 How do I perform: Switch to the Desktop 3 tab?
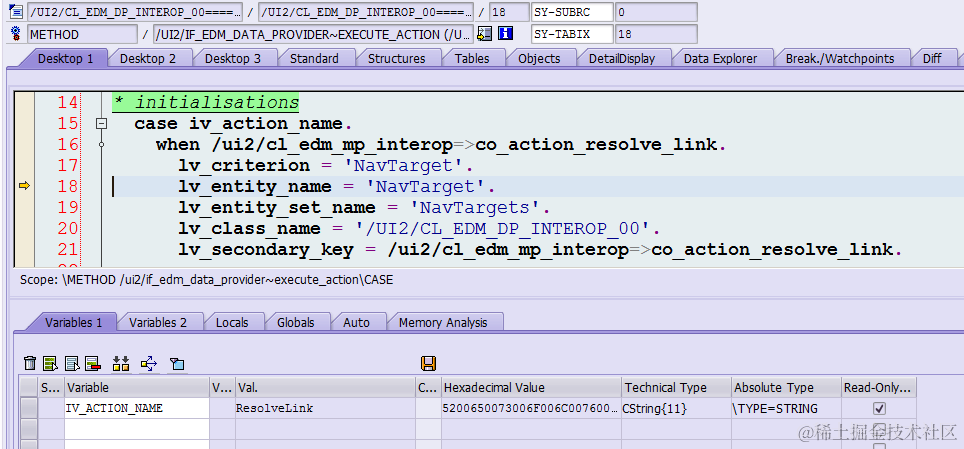click(232, 58)
